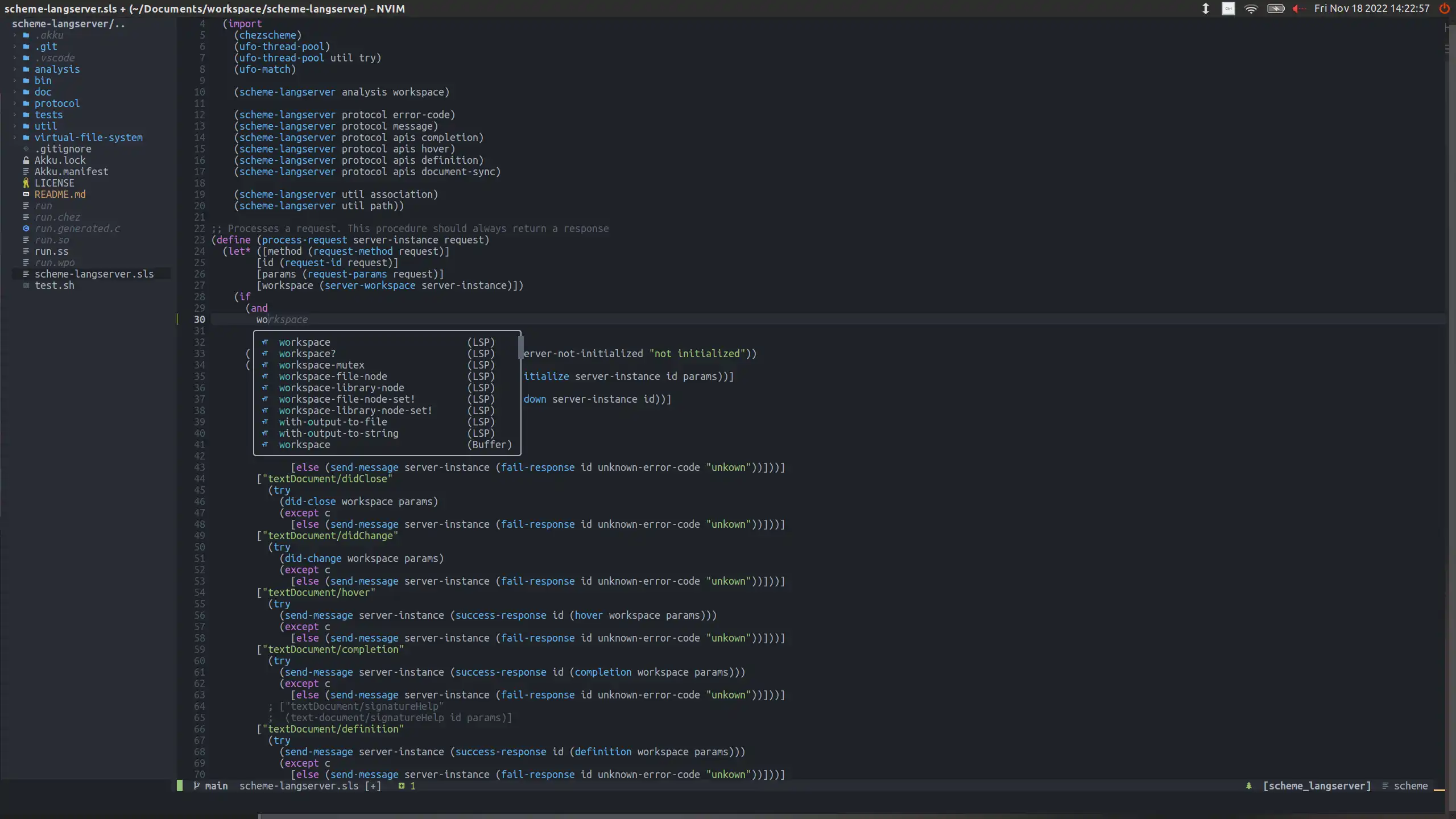The image size is (1456, 819).
Task: Click the LICENSE file key icon
Action: point(26,183)
